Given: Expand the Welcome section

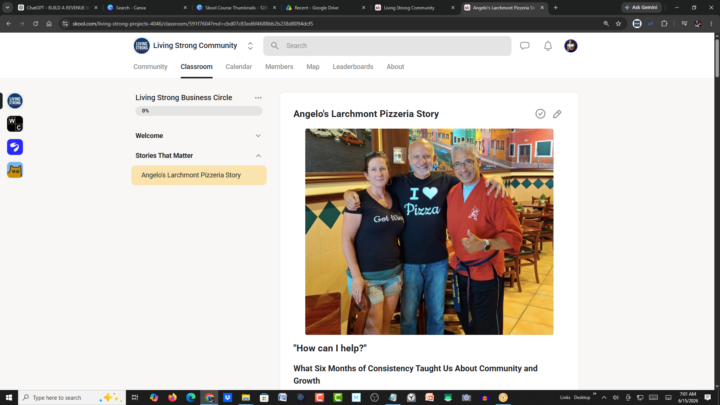Looking at the screenshot, I should point(198,135).
